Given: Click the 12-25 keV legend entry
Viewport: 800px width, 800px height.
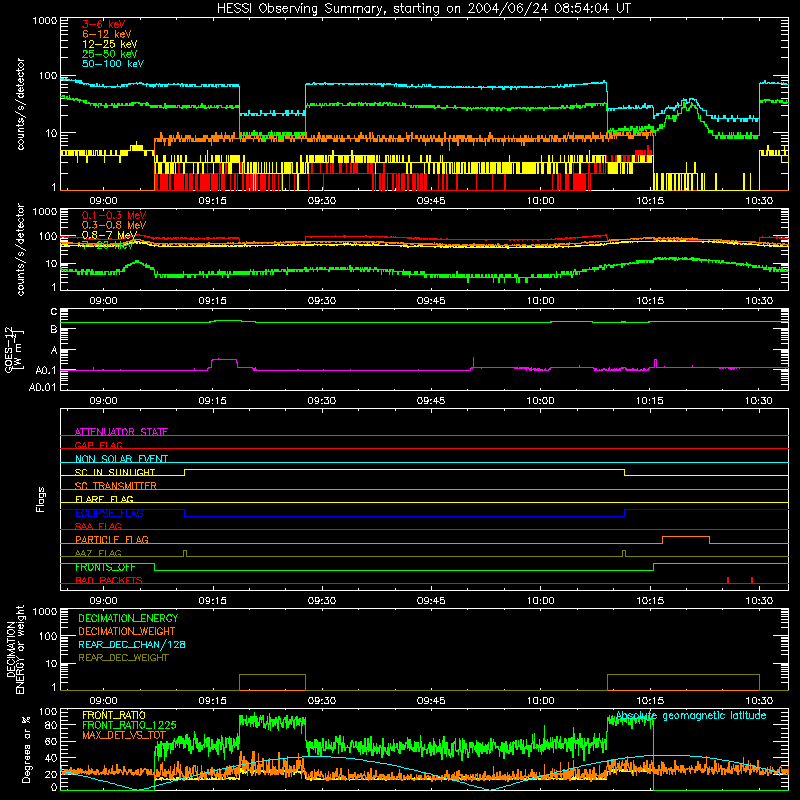Looking at the screenshot, I should point(109,44).
